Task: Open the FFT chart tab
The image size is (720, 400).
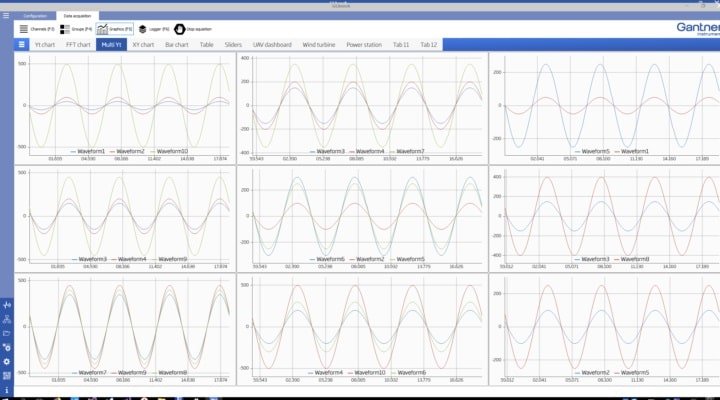Action: tap(78, 45)
